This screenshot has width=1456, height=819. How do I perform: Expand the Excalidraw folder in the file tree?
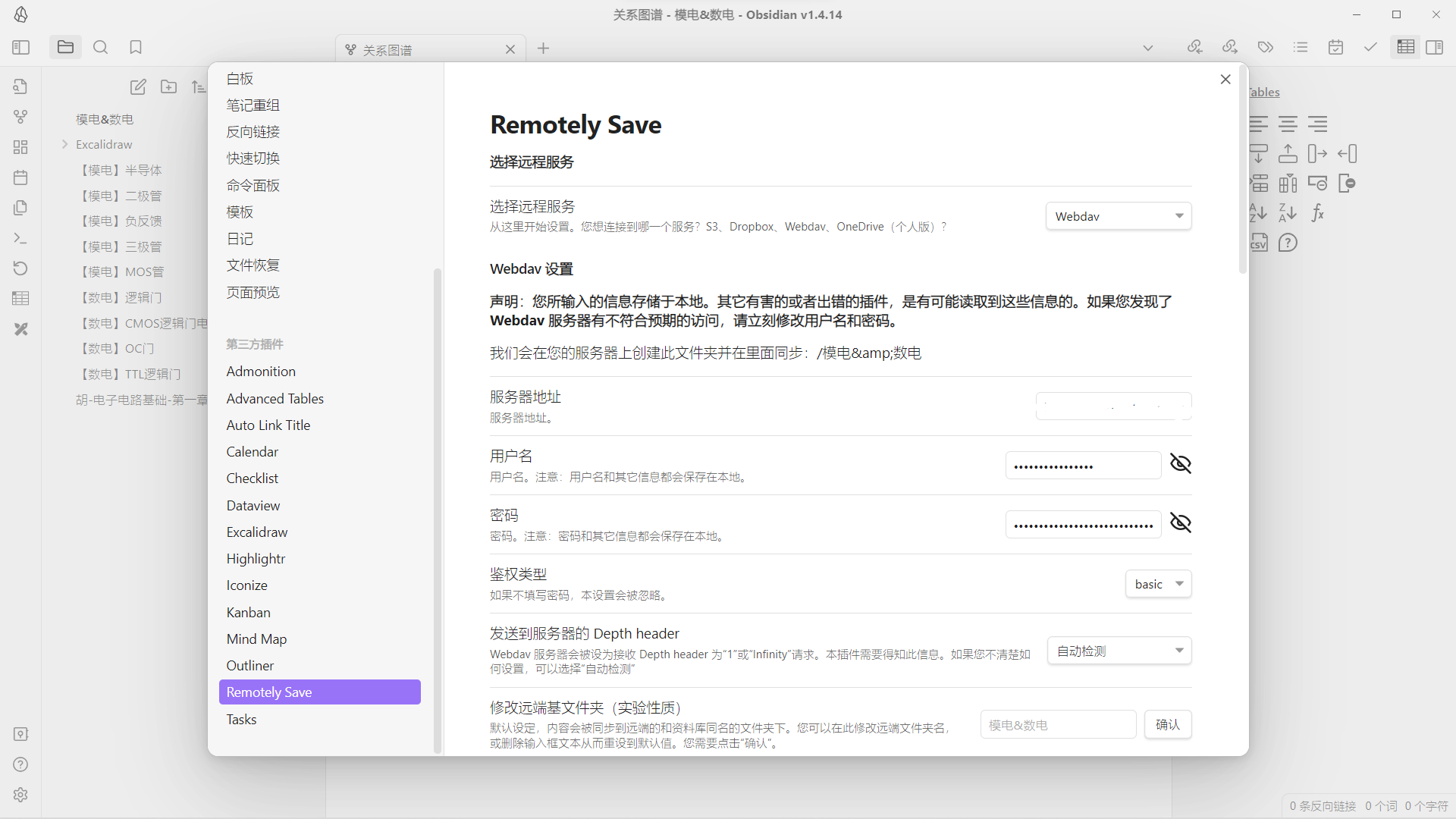(65, 144)
